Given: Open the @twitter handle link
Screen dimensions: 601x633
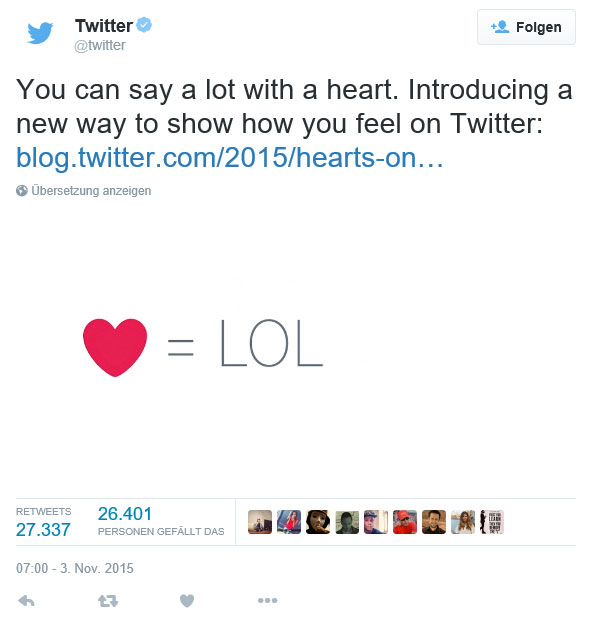Looking at the screenshot, I should tap(100, 45).
